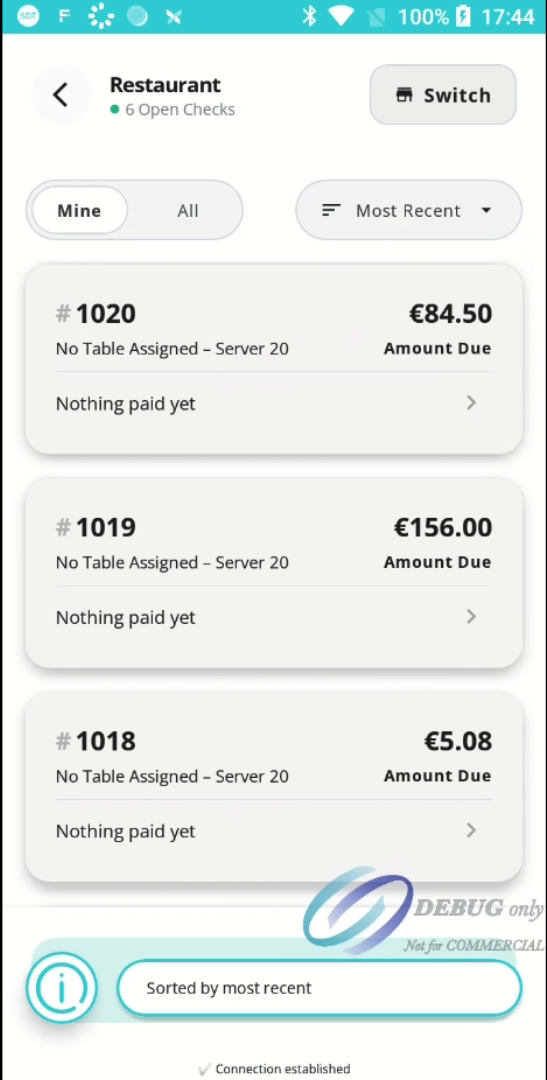
Task: Click the Switch button
Action: [443, 95]
